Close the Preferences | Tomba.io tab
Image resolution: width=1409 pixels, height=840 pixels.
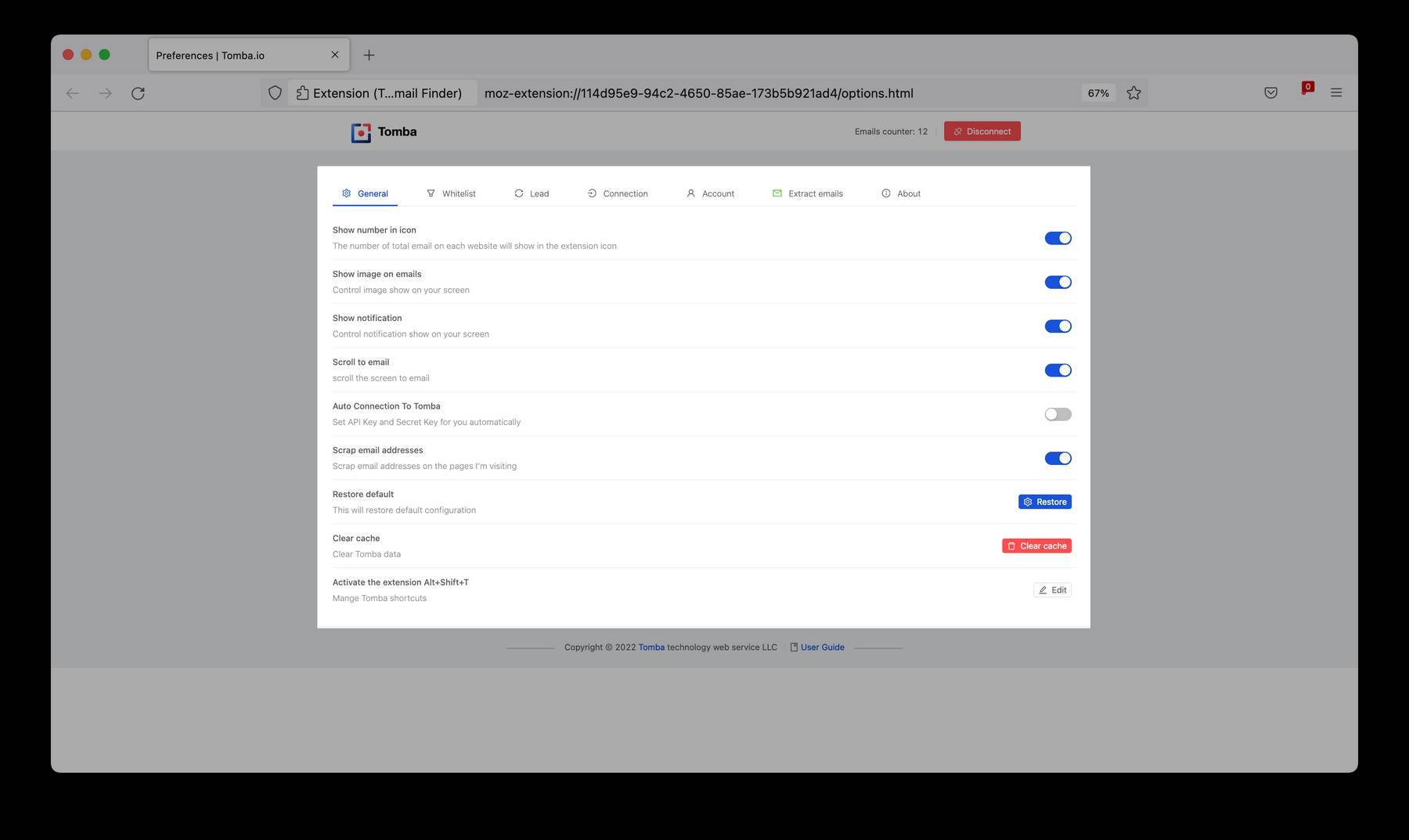[335, 55]
